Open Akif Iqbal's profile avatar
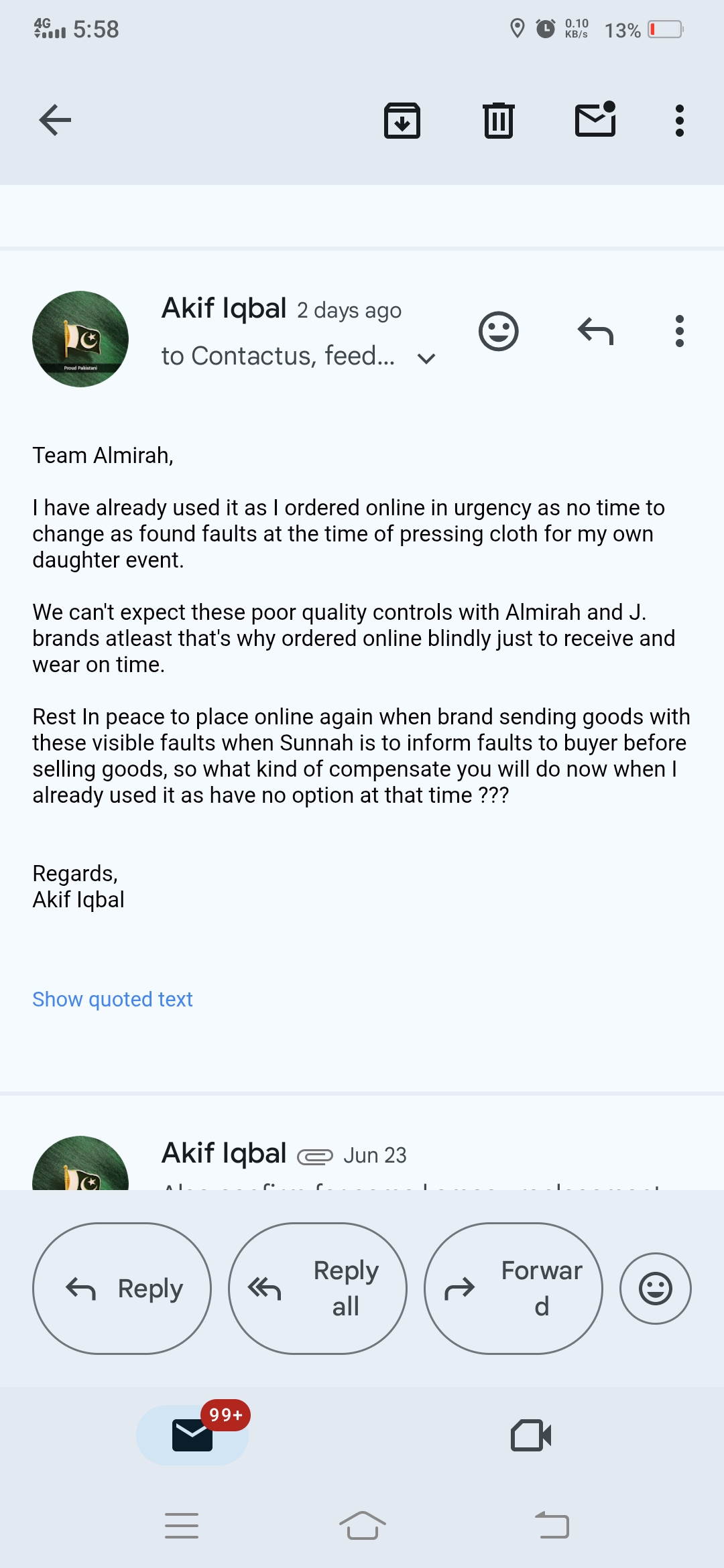Viewport: 724px width, 1568px height. [x=80, y=339]
